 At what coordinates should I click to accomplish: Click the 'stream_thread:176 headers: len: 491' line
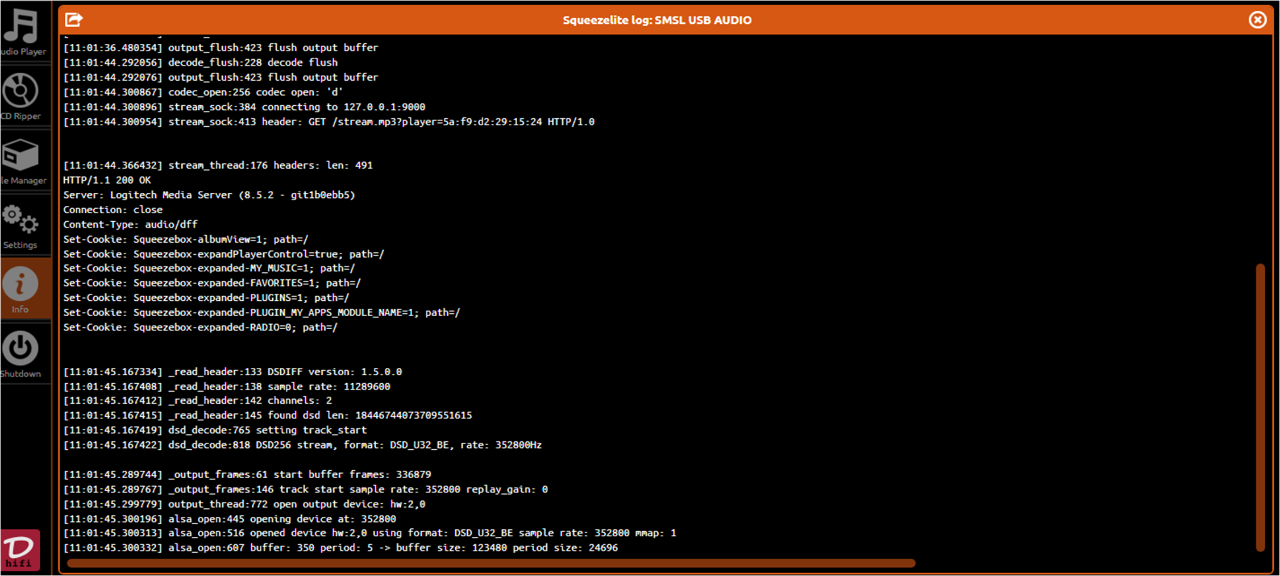(217, 165)
